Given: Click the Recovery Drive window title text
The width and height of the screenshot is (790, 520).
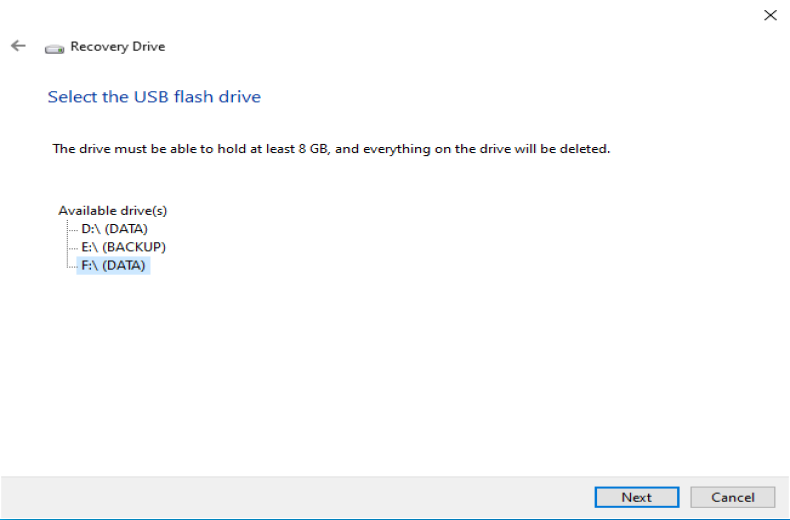Looking at the screenshot, I should click(x=117, y=47).
